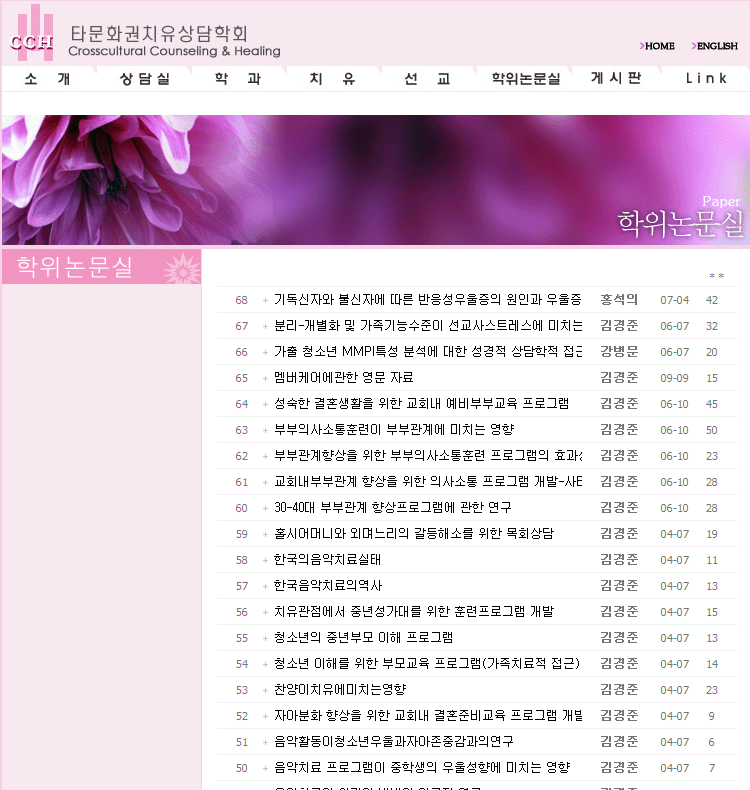Open the Link menu

(x=706, y=79)
